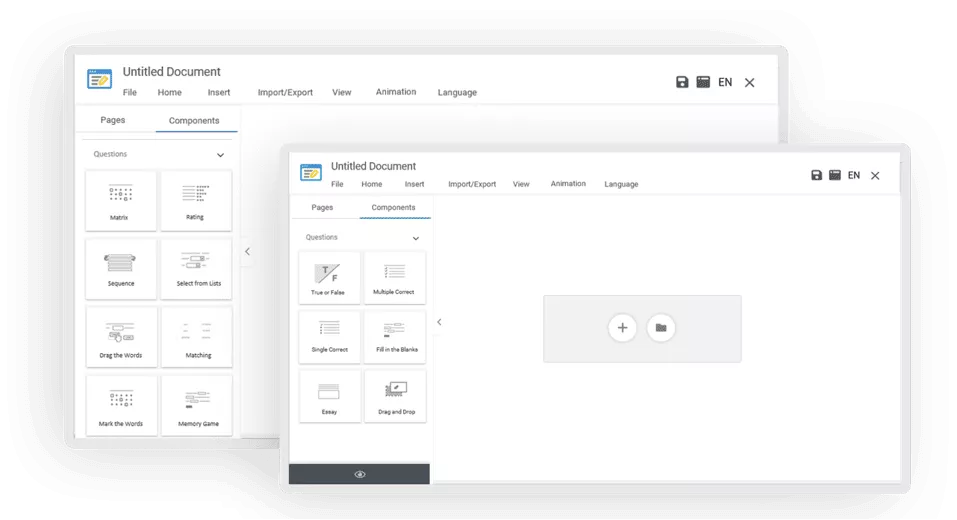
Task: Switch to Pages tab in front window
Action: (322, 208)
